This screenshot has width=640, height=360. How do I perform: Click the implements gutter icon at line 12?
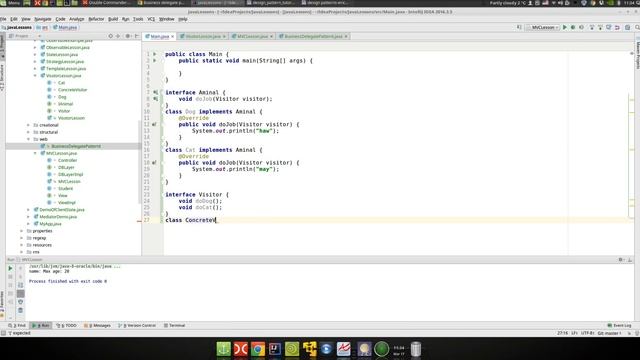coord(154,124)
